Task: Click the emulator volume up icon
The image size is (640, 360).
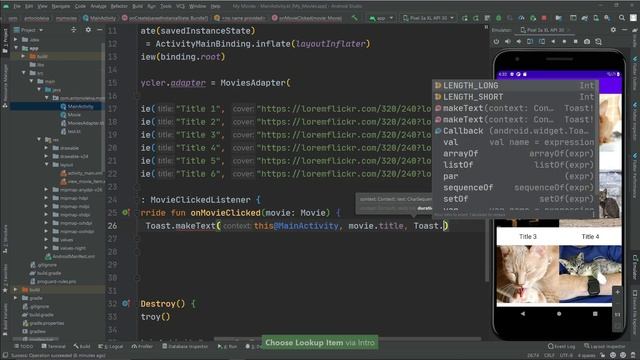Action: point(507,42)
